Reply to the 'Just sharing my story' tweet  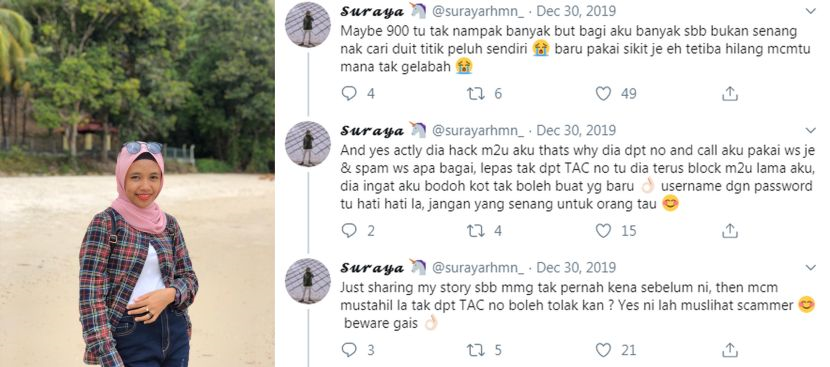click(x=349, y=350)
